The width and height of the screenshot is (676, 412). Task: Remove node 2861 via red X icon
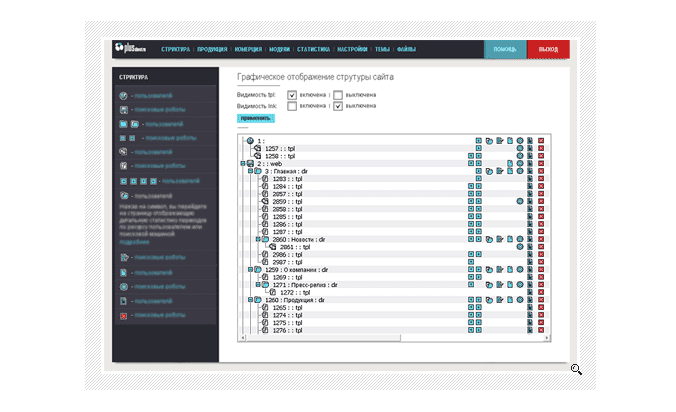[541, 247]
